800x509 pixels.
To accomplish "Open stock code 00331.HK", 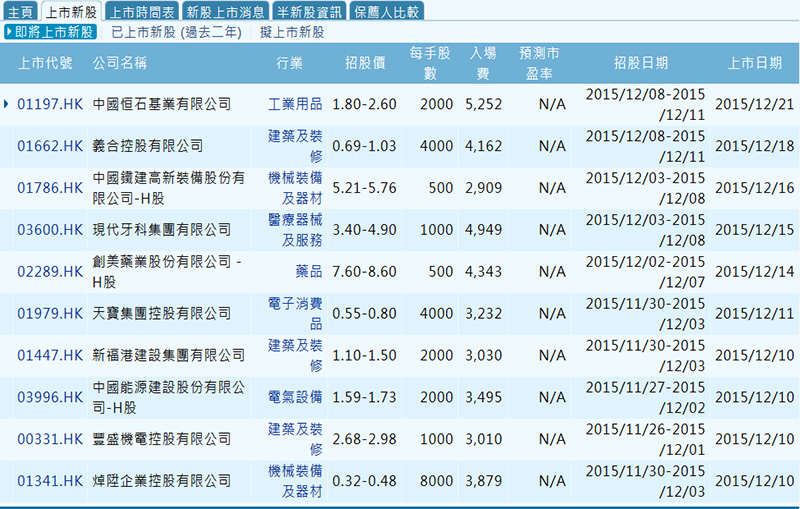I will point(50,439).
